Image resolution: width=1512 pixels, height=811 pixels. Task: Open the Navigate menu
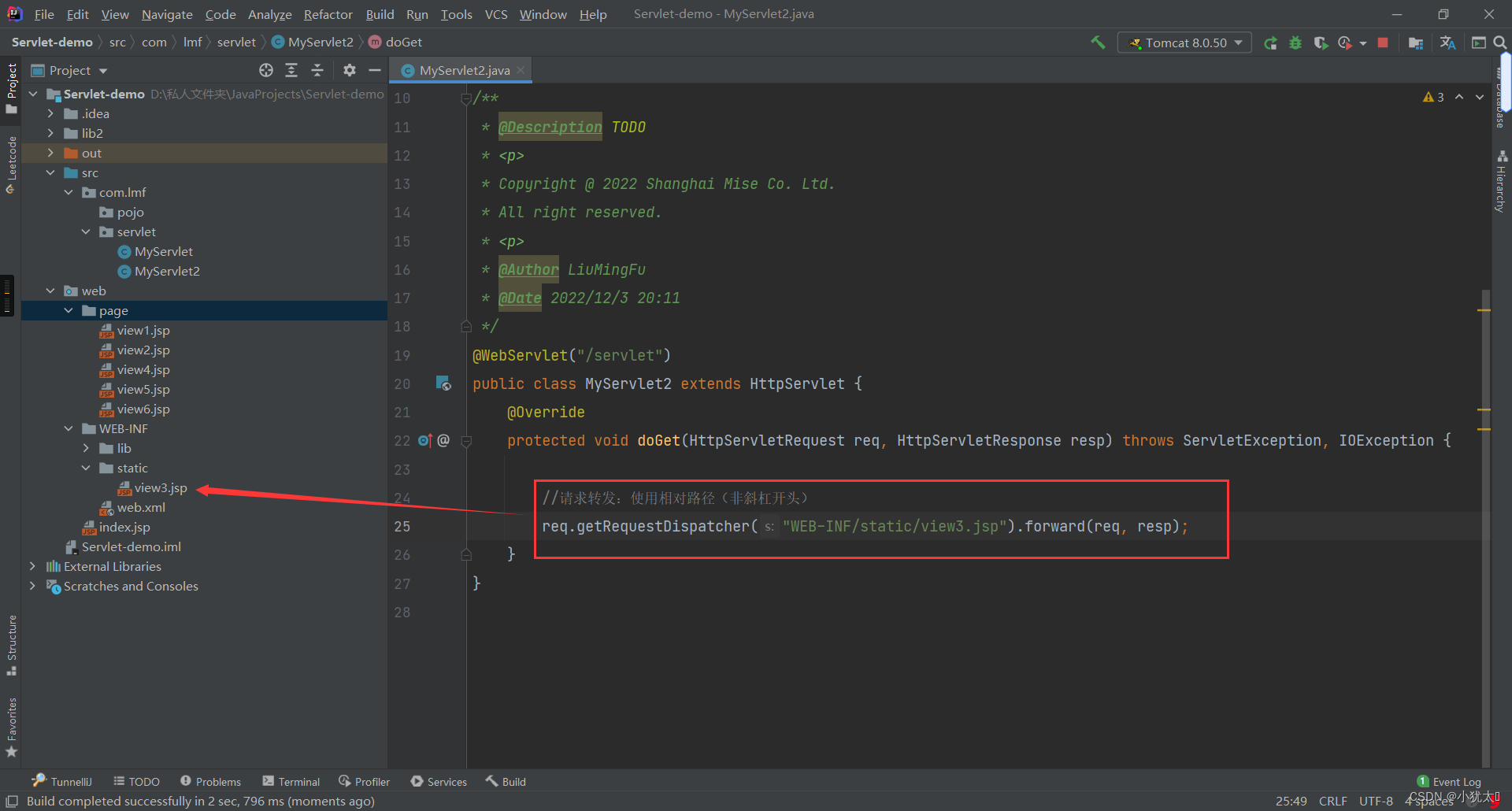[x=167, y=14]
